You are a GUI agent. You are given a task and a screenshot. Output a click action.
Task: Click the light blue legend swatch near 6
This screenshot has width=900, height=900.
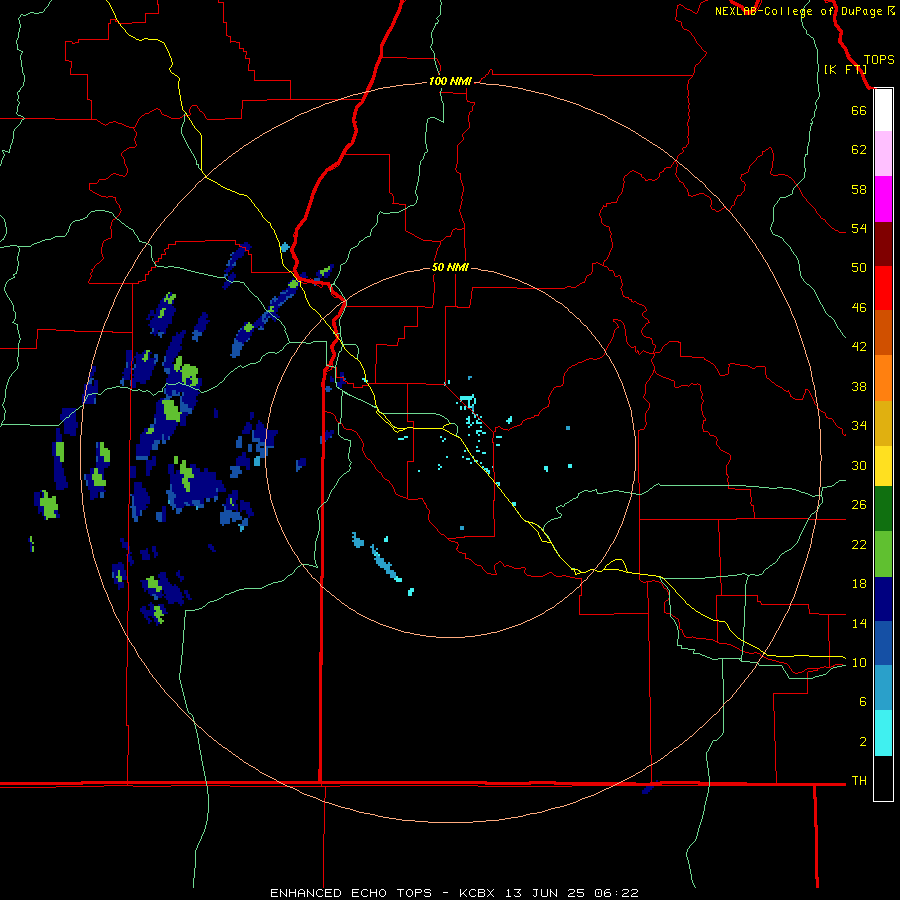883,688
